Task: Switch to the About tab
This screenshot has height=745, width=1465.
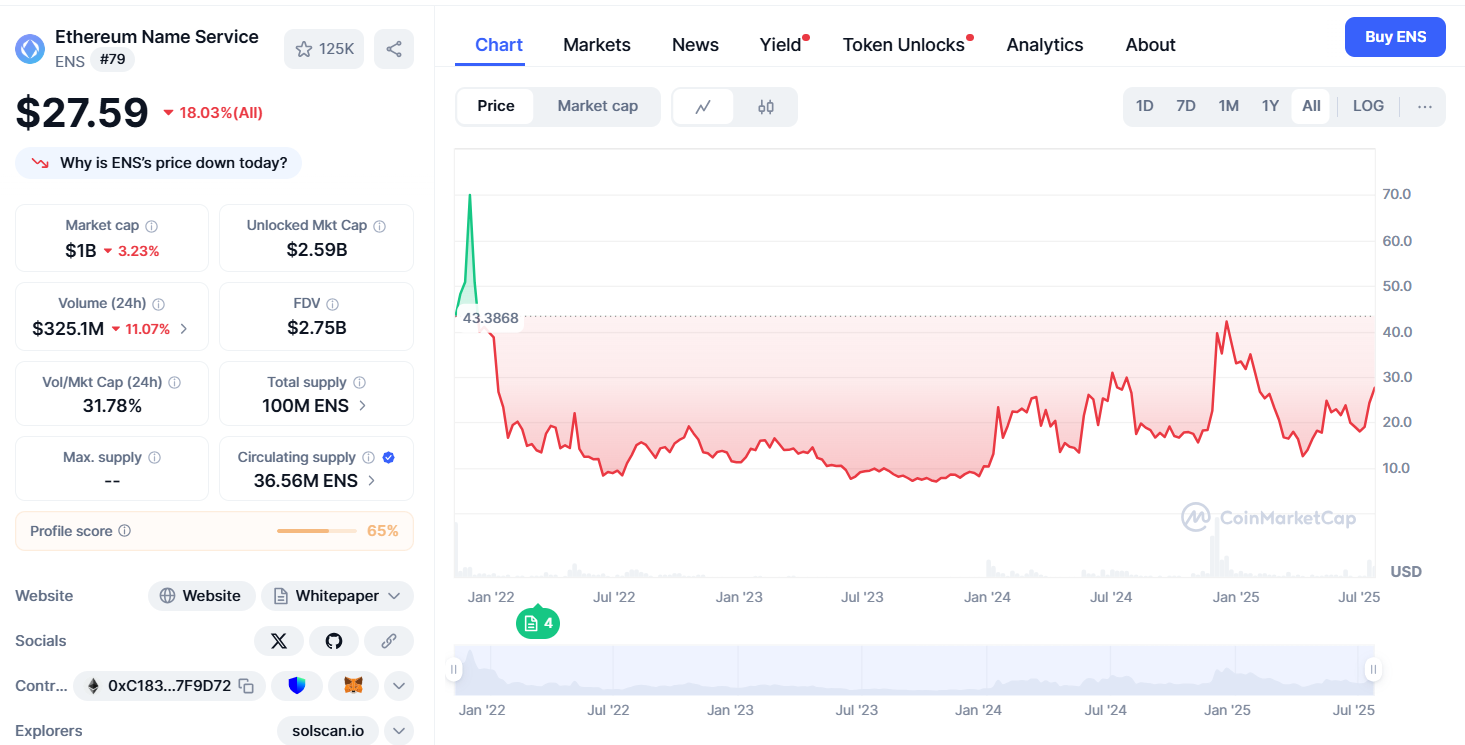Action: click(1150, 45)
